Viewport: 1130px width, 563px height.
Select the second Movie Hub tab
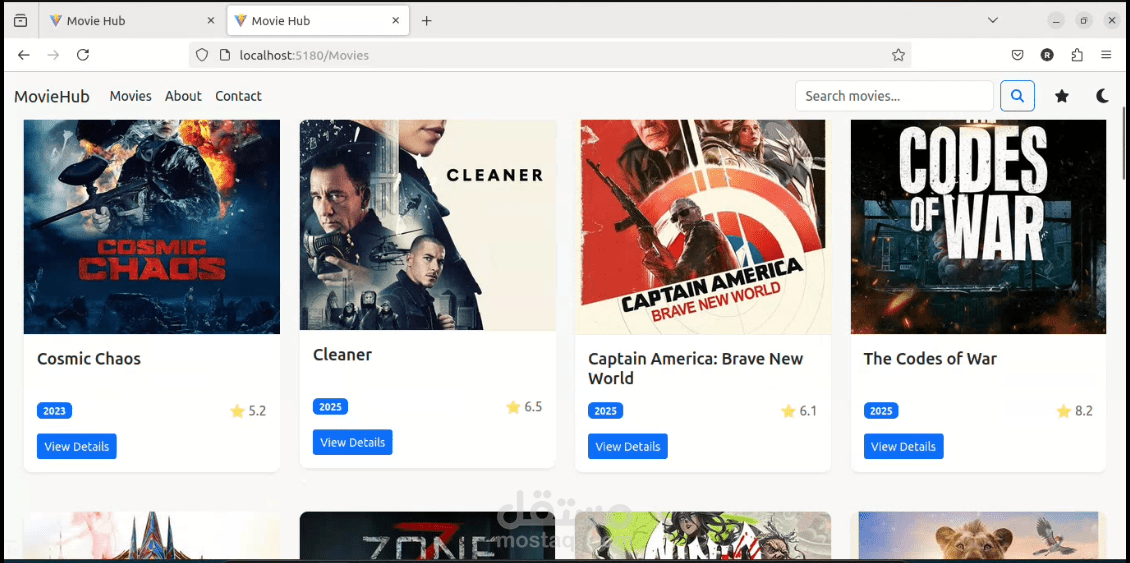tap(318, 21)
